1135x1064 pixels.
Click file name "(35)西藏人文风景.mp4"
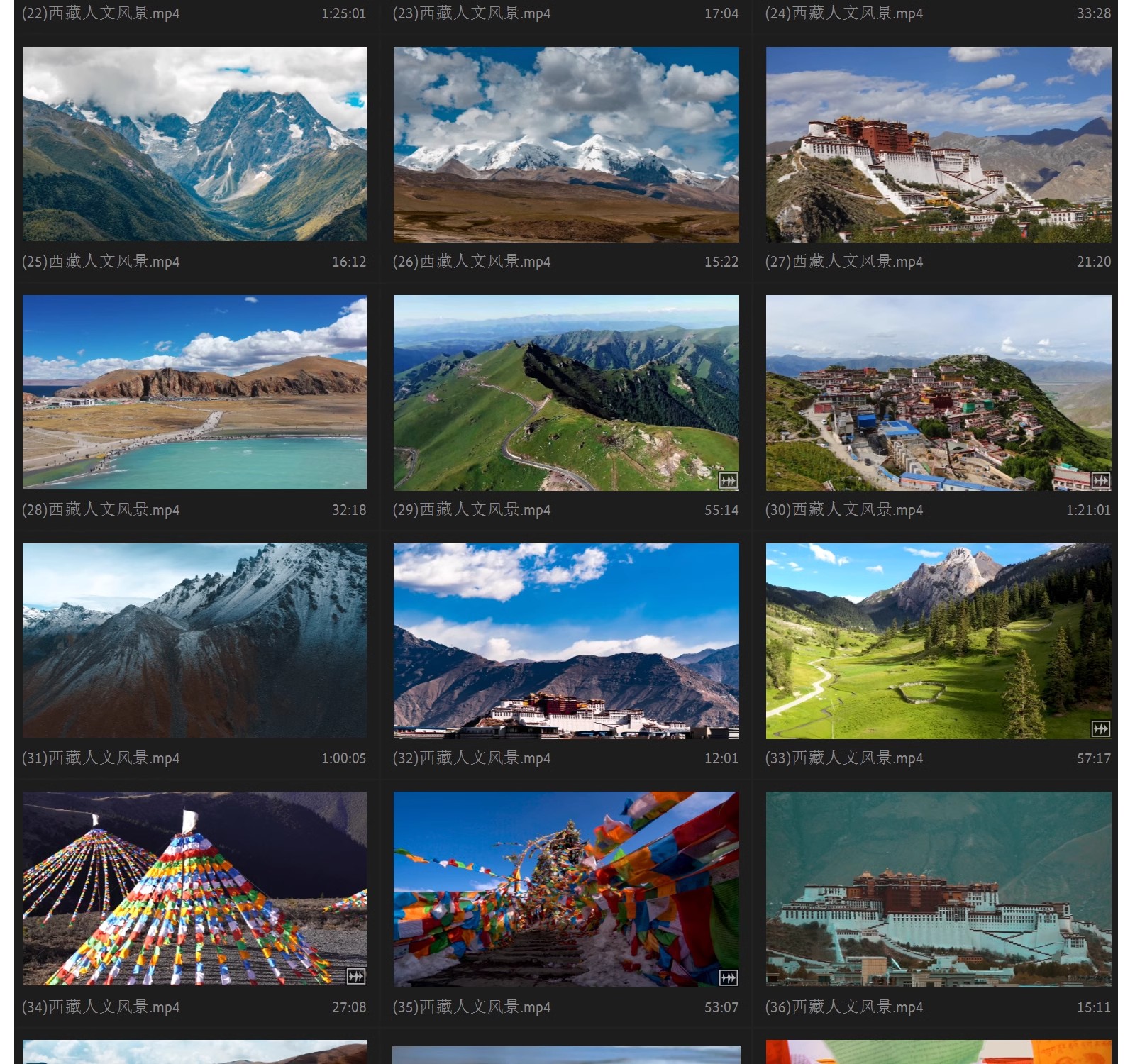(x=472, y=1007)
